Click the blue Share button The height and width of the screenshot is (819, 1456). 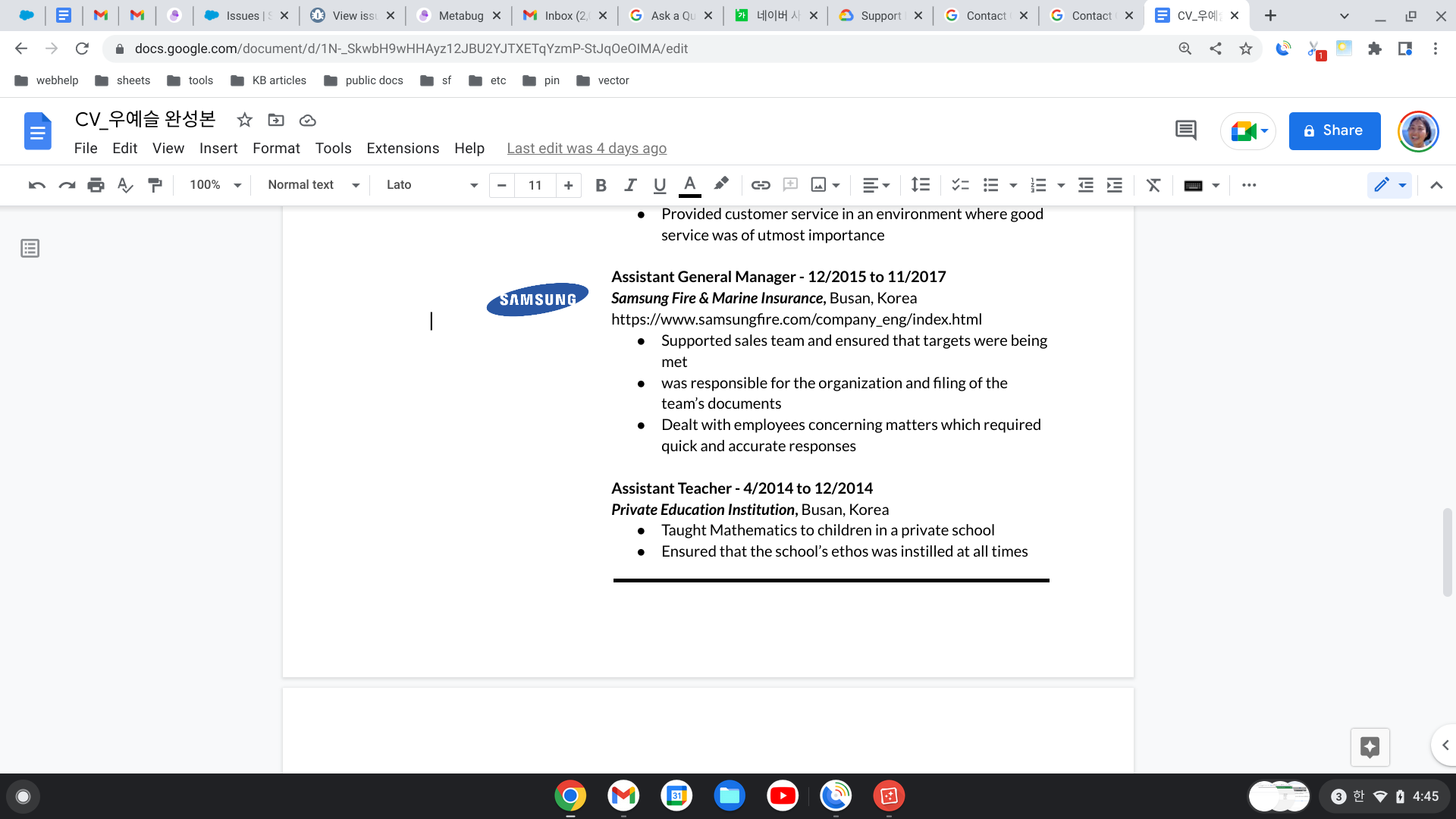(x=1334, y=130)
